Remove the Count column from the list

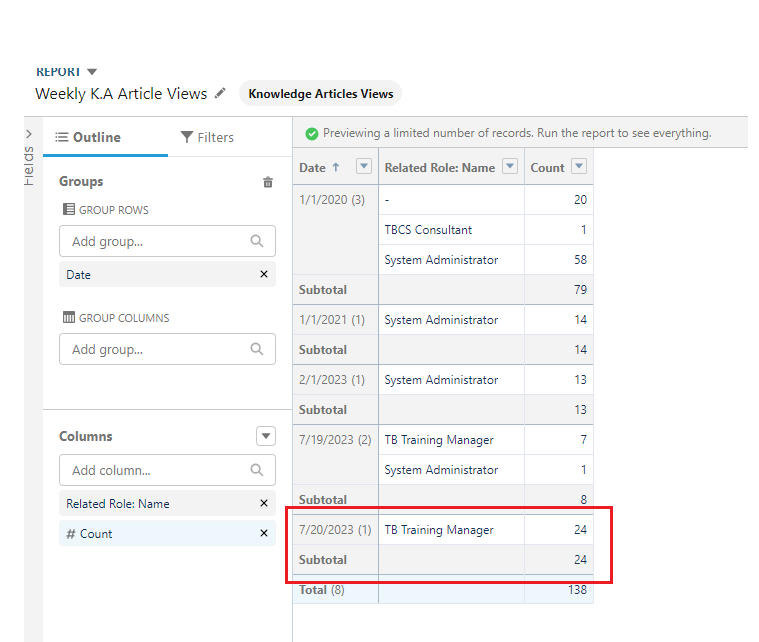pos(264,534)
